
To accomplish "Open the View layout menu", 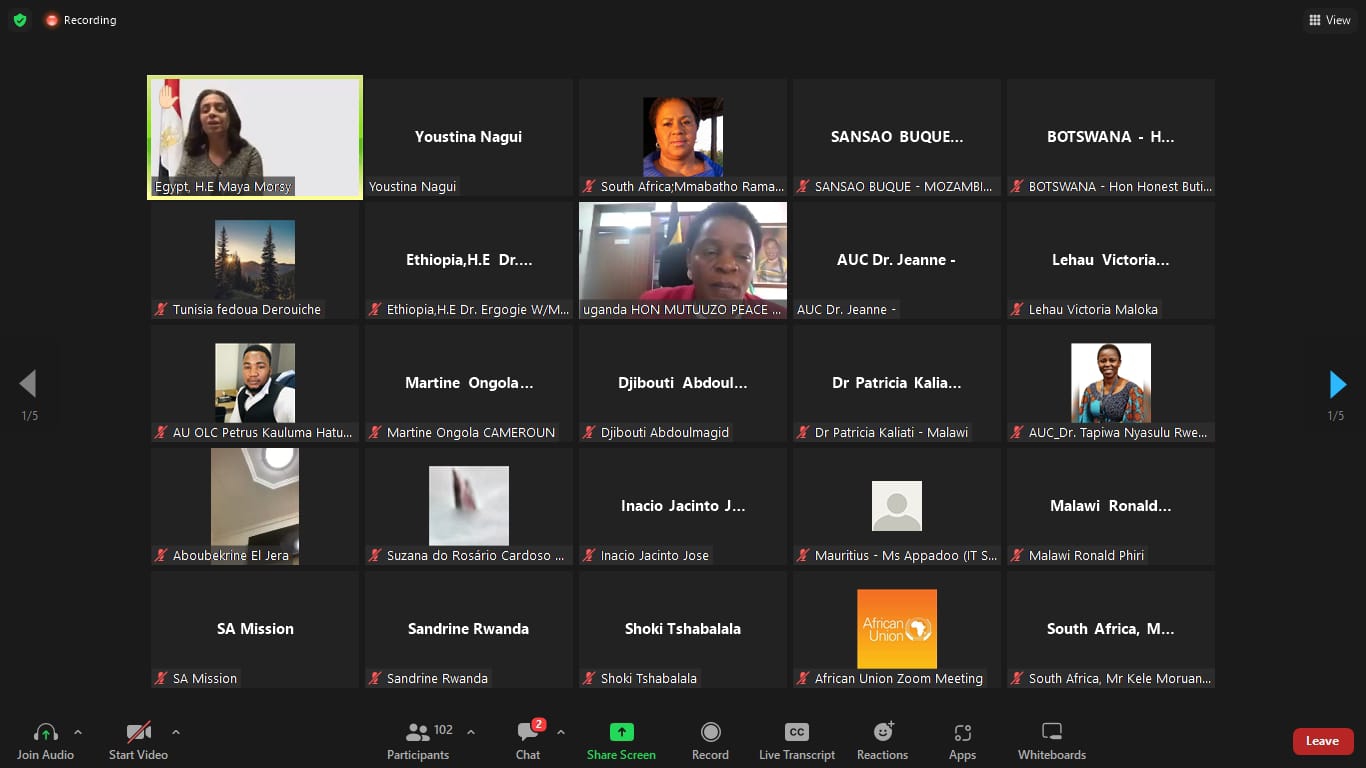I will pos(1329,20).
